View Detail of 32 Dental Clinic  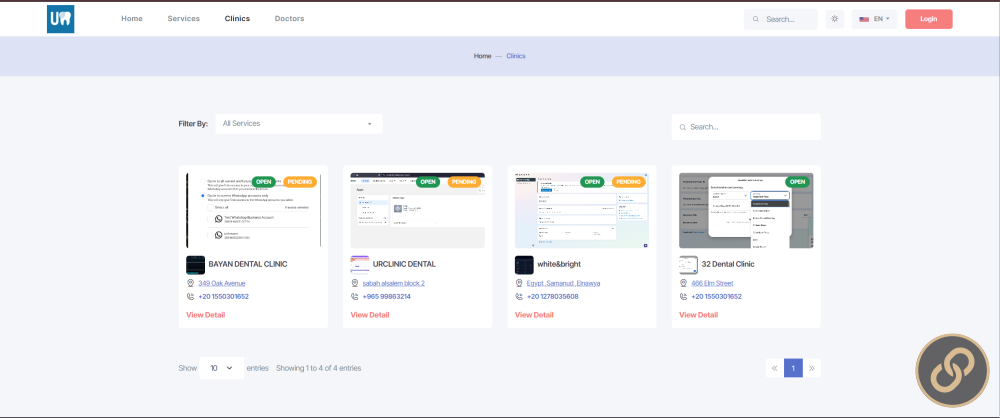coord(698,315)
